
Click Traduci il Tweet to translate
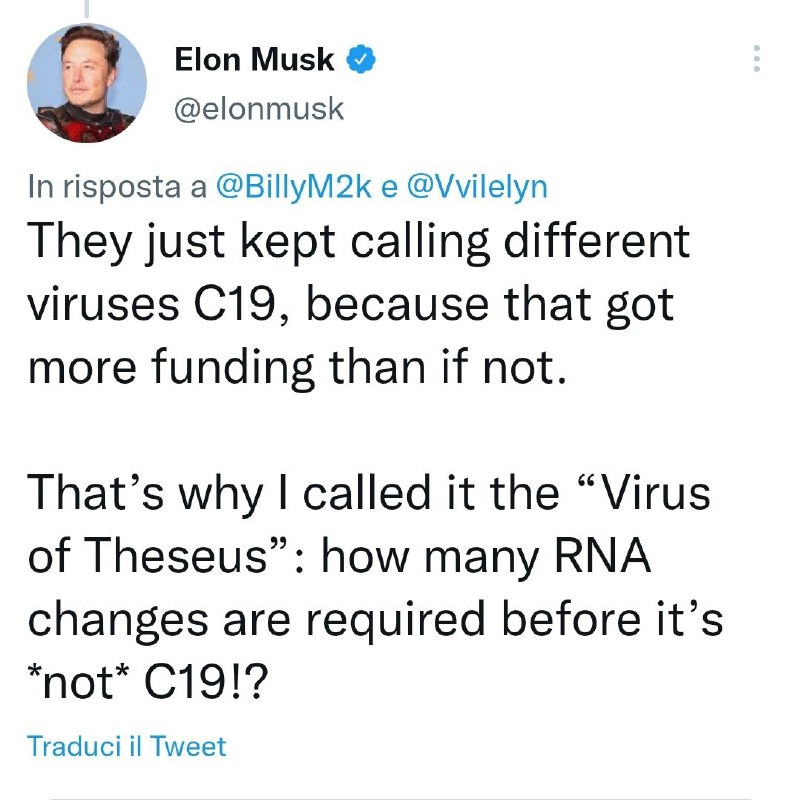click(126, 746)
